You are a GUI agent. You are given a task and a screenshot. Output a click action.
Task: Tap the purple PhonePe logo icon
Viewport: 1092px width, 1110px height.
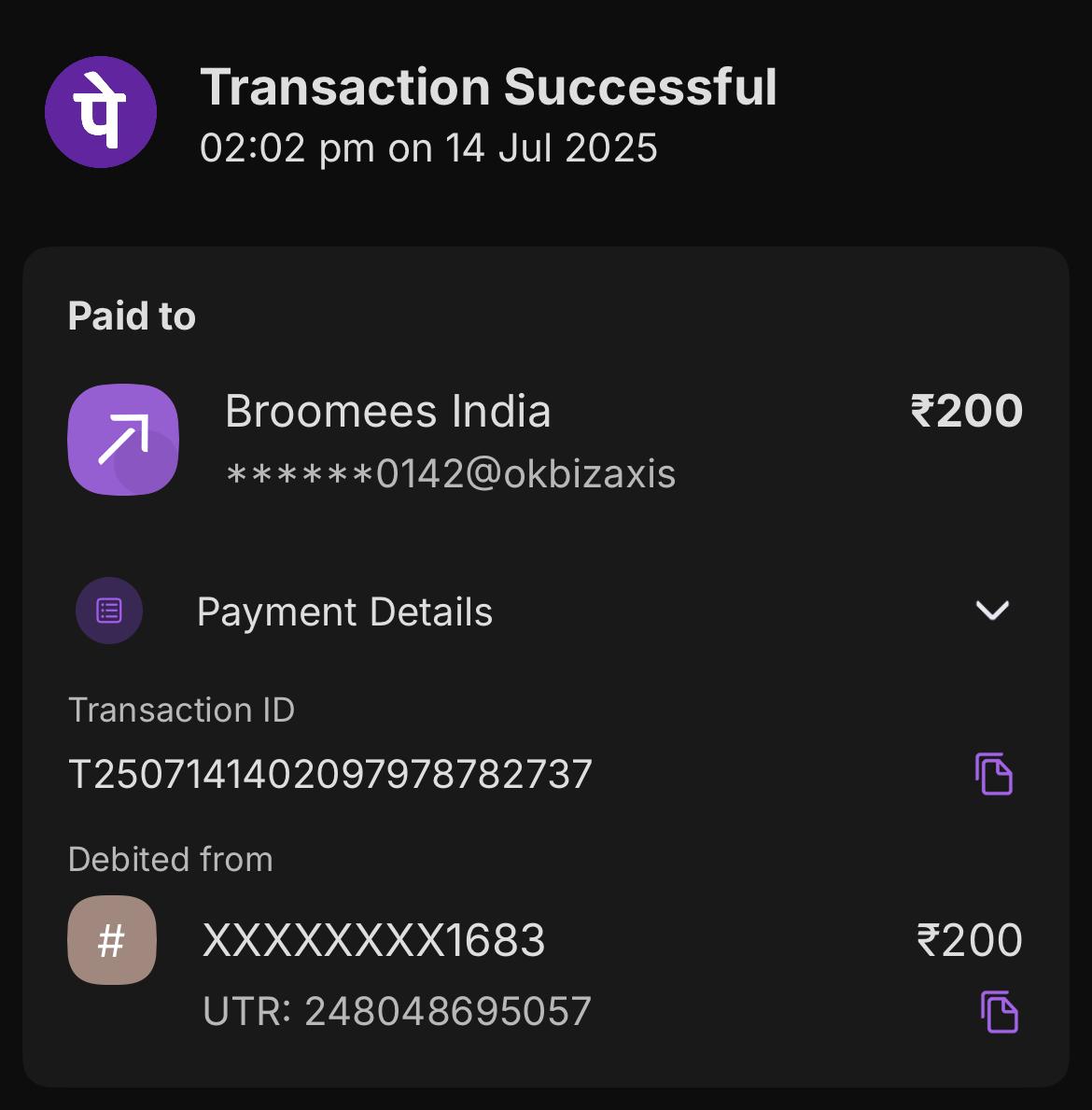click(x=101, y=112)
